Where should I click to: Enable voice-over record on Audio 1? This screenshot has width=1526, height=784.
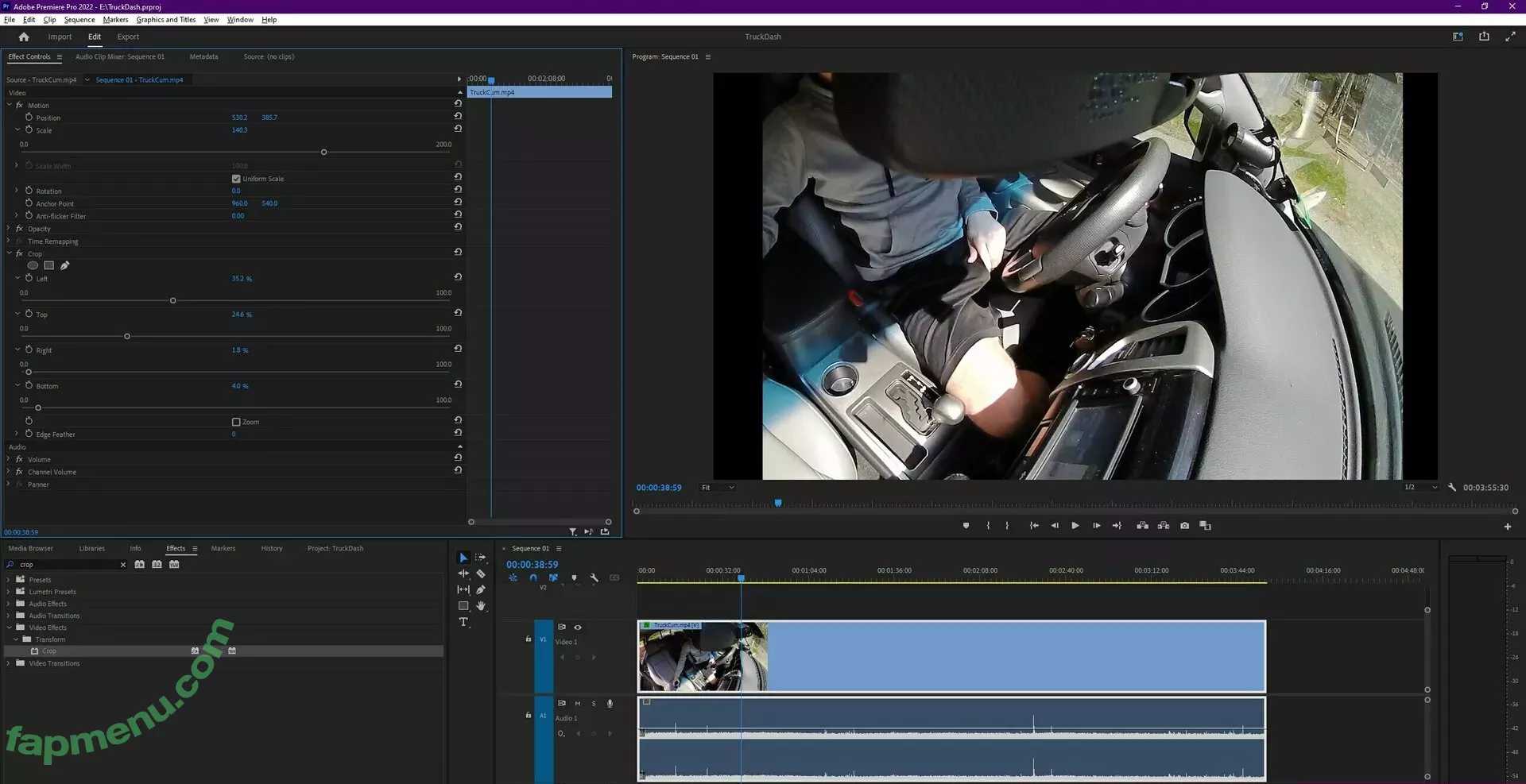(x=610, y=704)
